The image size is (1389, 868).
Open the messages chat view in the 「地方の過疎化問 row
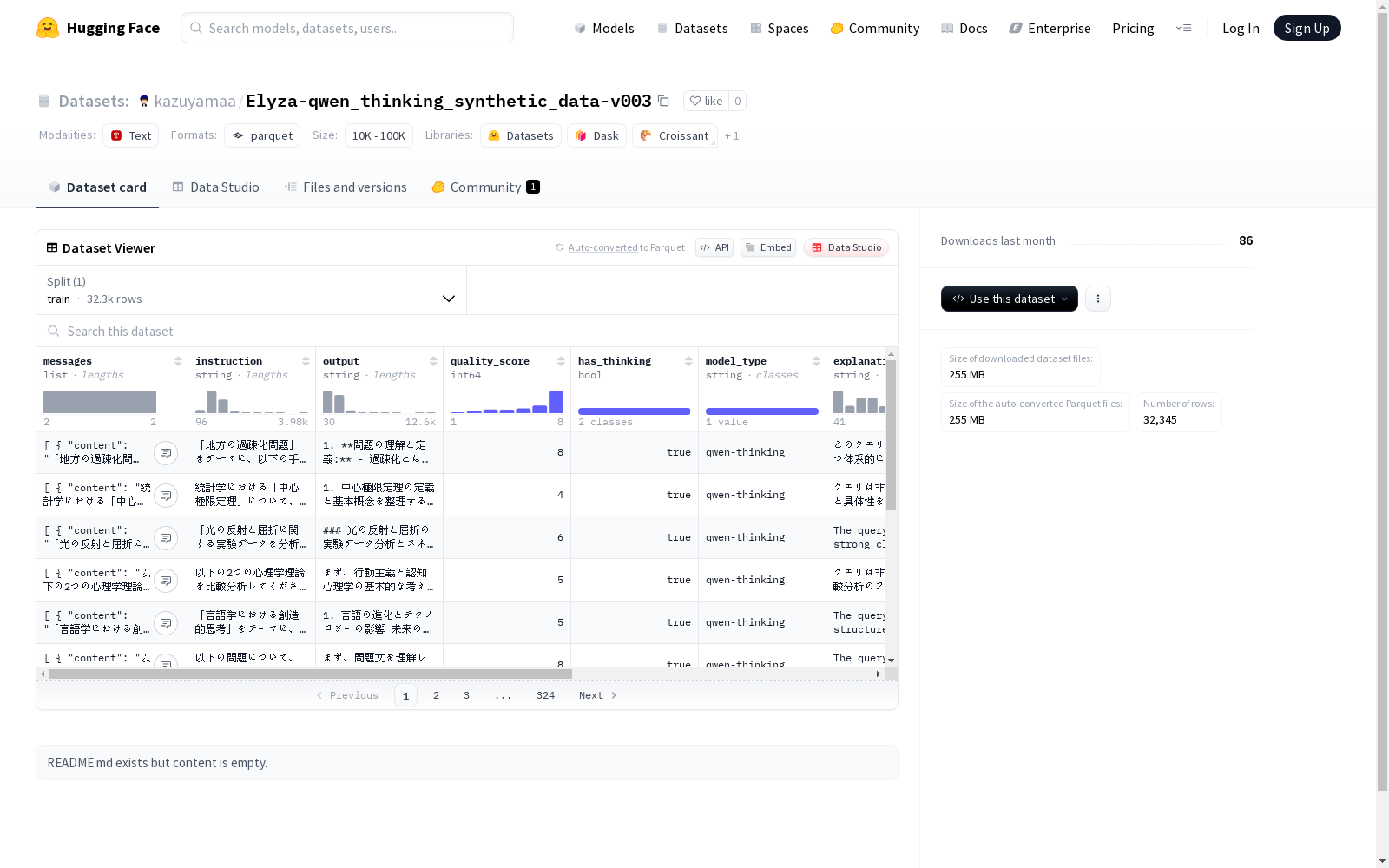pyautogui.click(x=166, y=453)
